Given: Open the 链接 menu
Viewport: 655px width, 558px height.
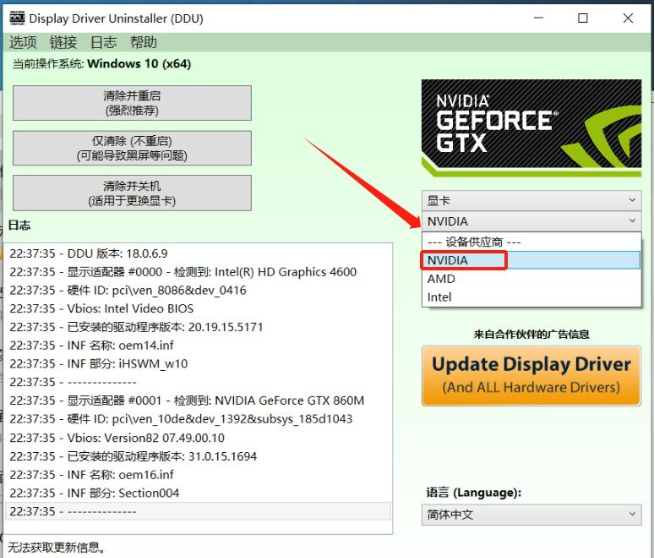Looking at the screenshot, I should (x=63, y=43).
